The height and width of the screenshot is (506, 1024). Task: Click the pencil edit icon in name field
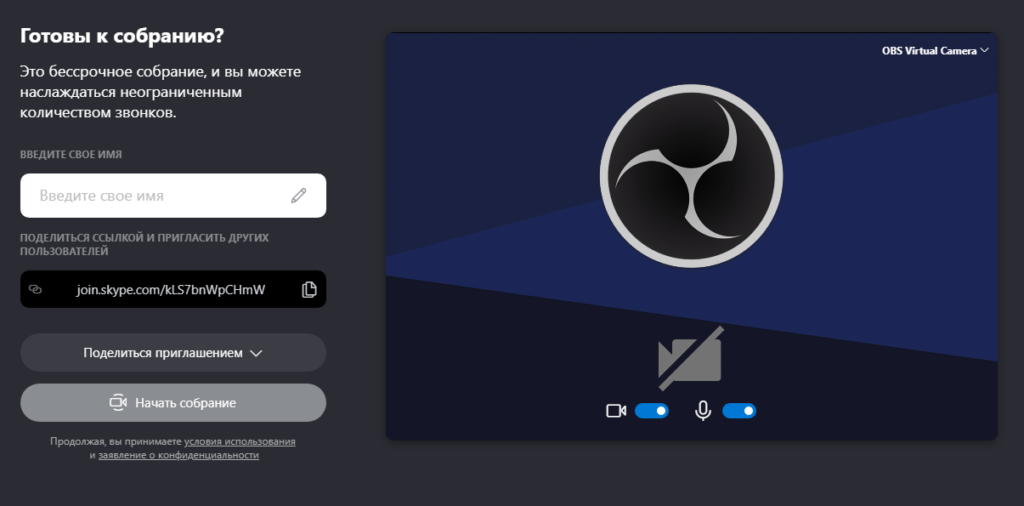tap(298, 195)
